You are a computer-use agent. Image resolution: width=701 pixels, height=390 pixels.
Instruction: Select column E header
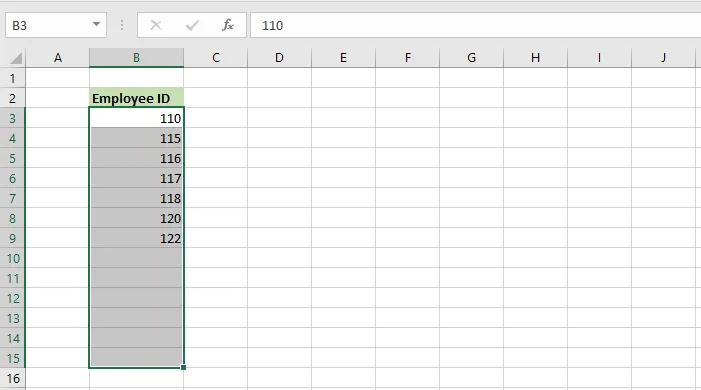[343, 58]
